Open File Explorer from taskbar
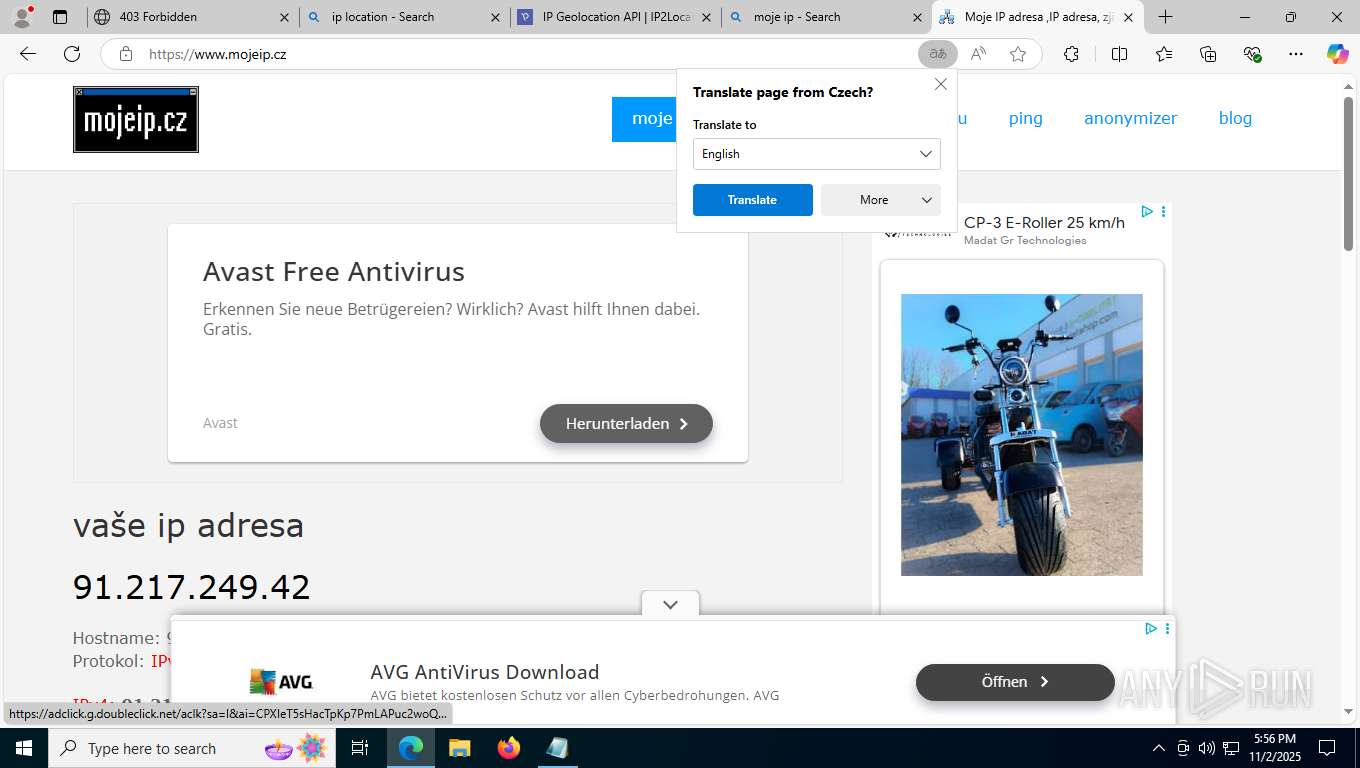The image size is (1360, 768). pos(459,748)
